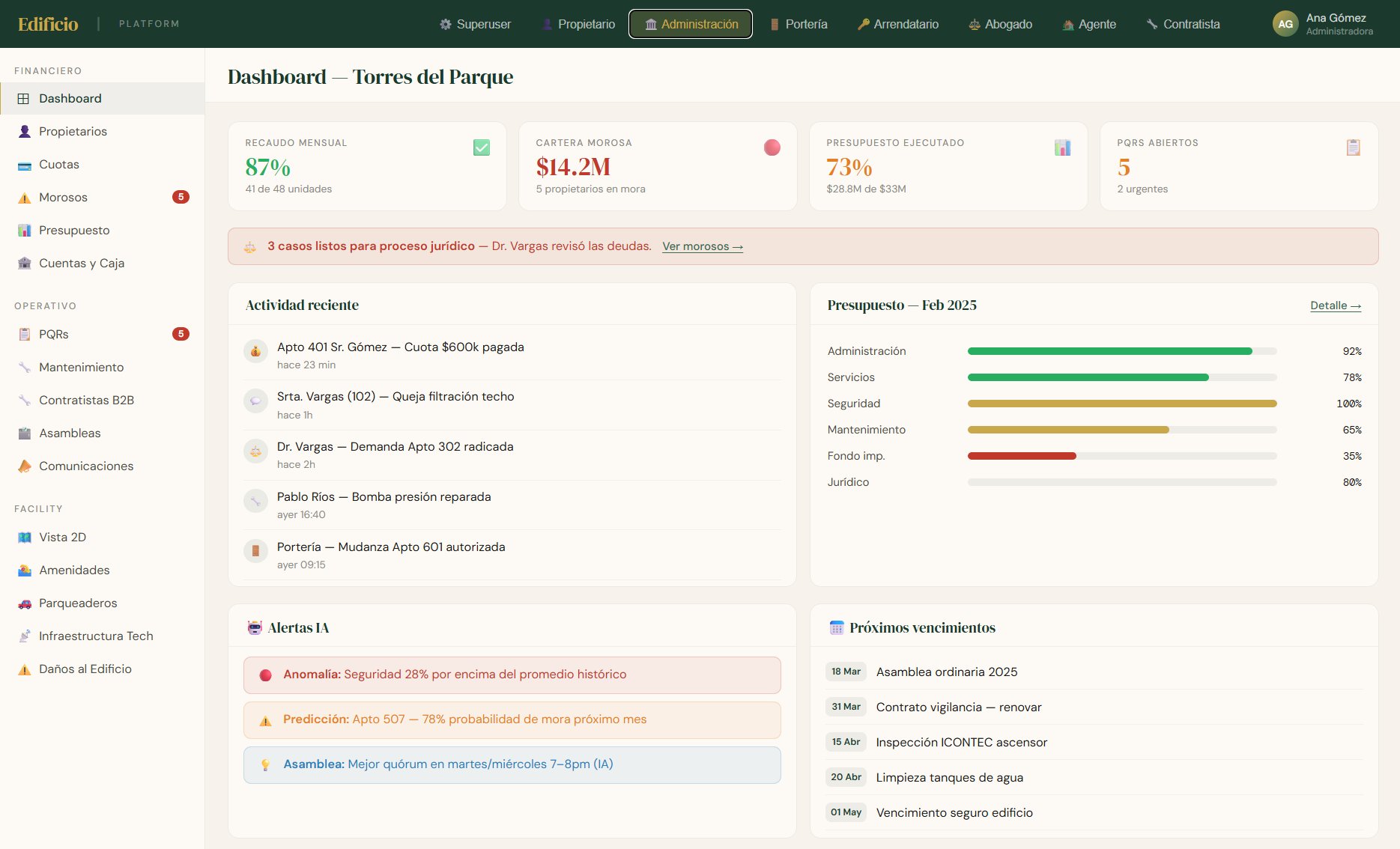Click the Servicios budget progress bar

pyautogui.click(x=1122, y=377)
